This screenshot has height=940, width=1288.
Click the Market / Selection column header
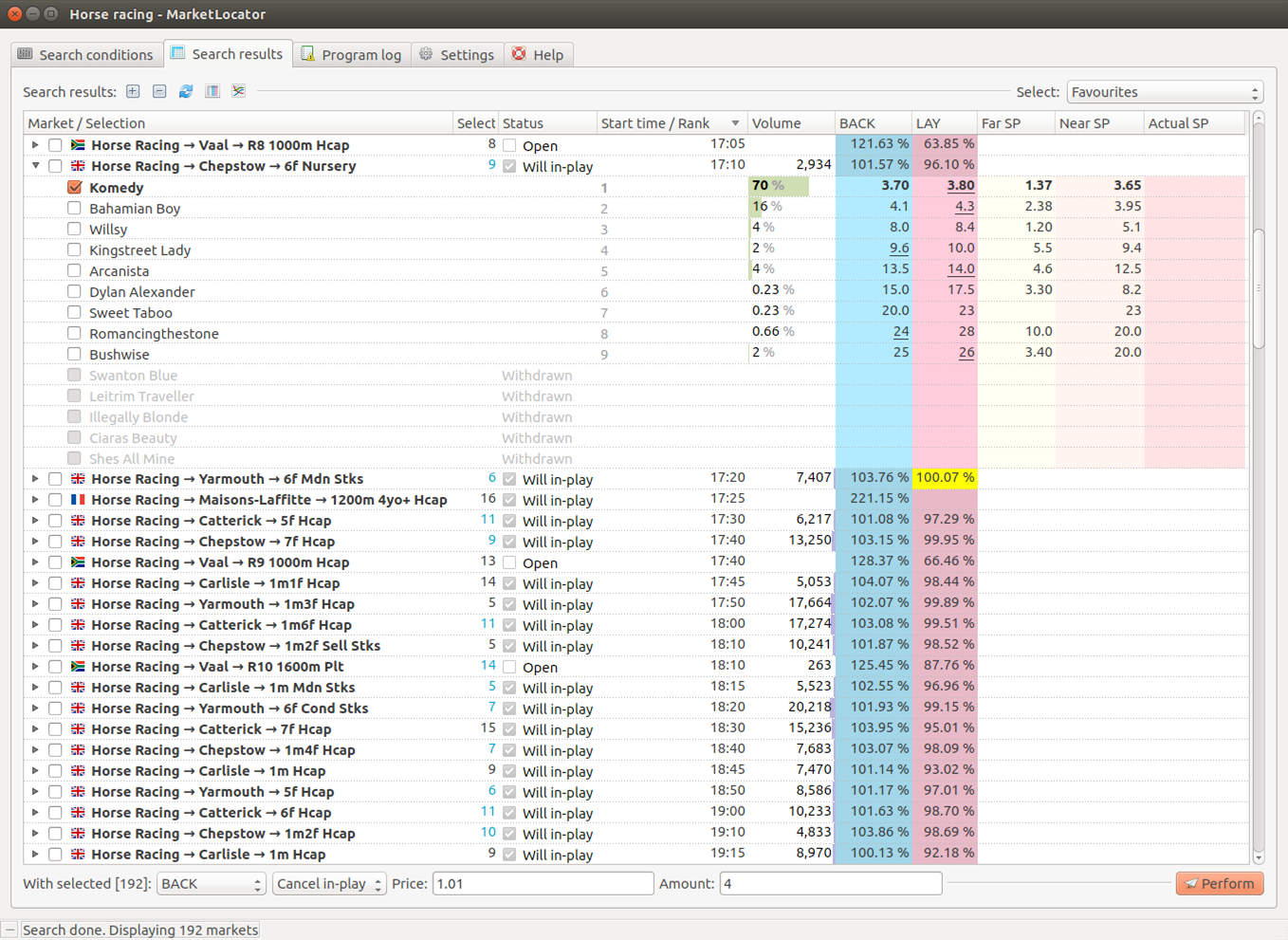tap(238, 123)
